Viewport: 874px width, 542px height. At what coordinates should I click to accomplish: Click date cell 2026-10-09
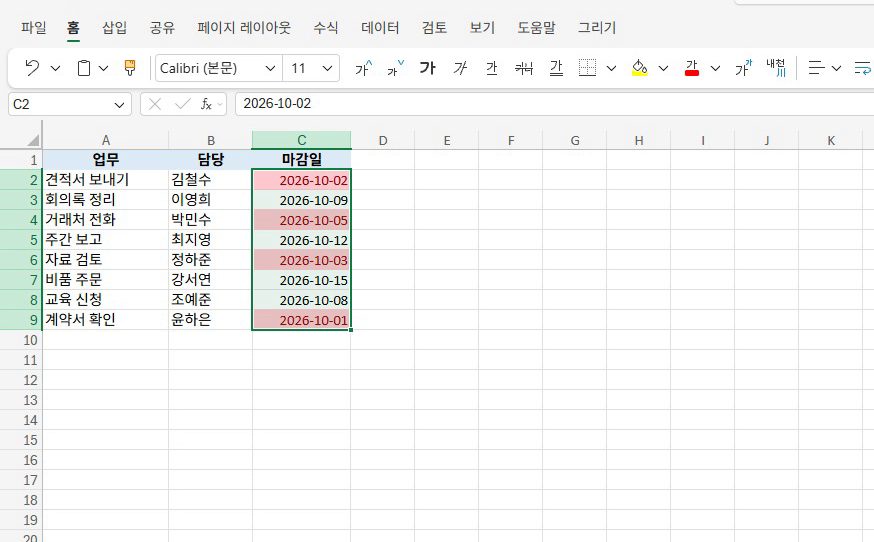click(x=302, y=200)
